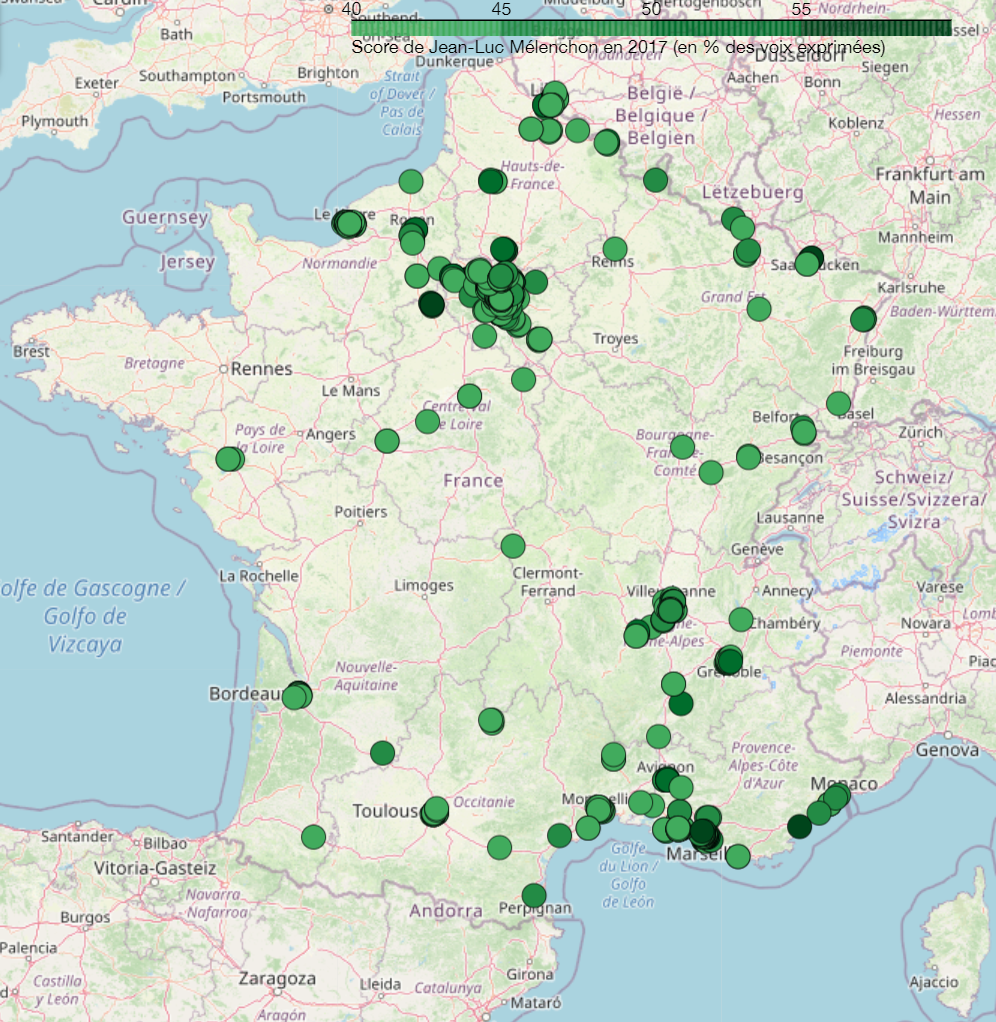Click the marker beside the Bordeaux label
The width and height of the screenshot is (996, 1022).
296,695
